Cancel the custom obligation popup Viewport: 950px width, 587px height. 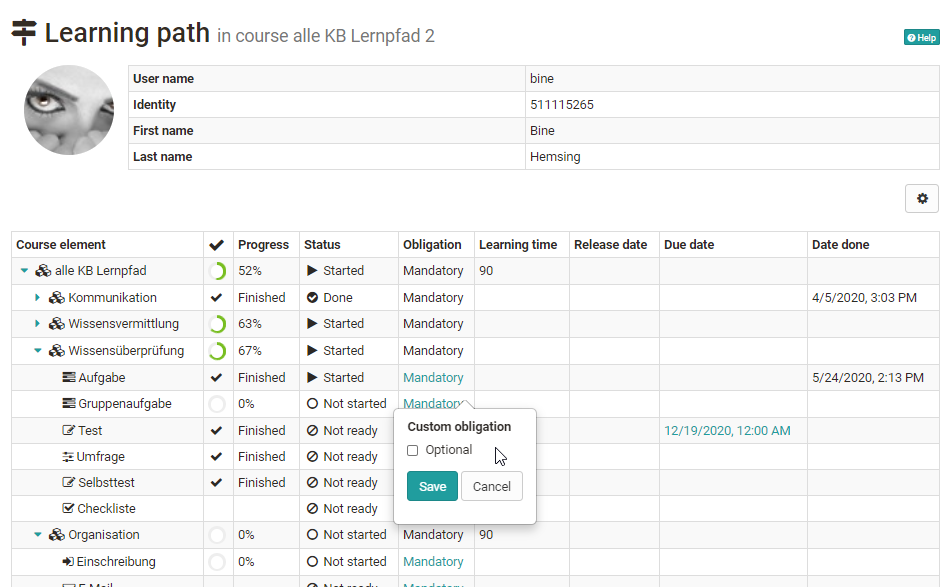[491, 487]
